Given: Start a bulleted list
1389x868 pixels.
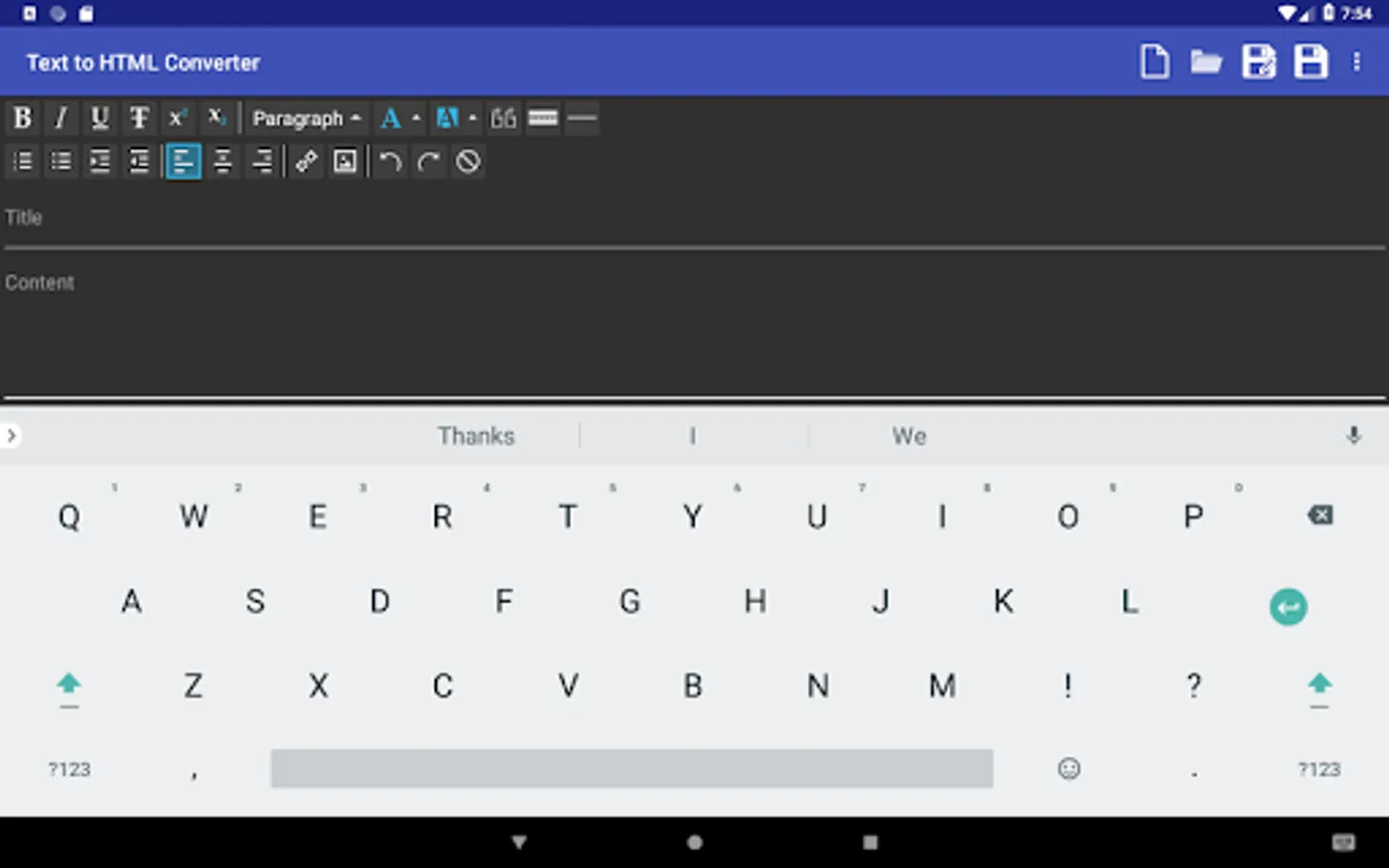Looking at the screenshot, I should click(61, 161).
